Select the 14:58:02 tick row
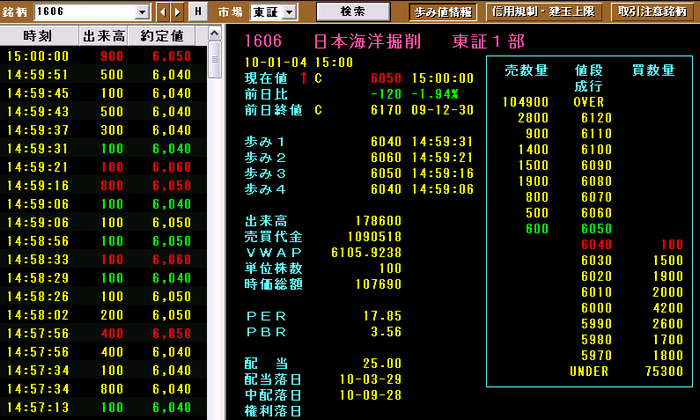700x420 pixels. (103, 315)
